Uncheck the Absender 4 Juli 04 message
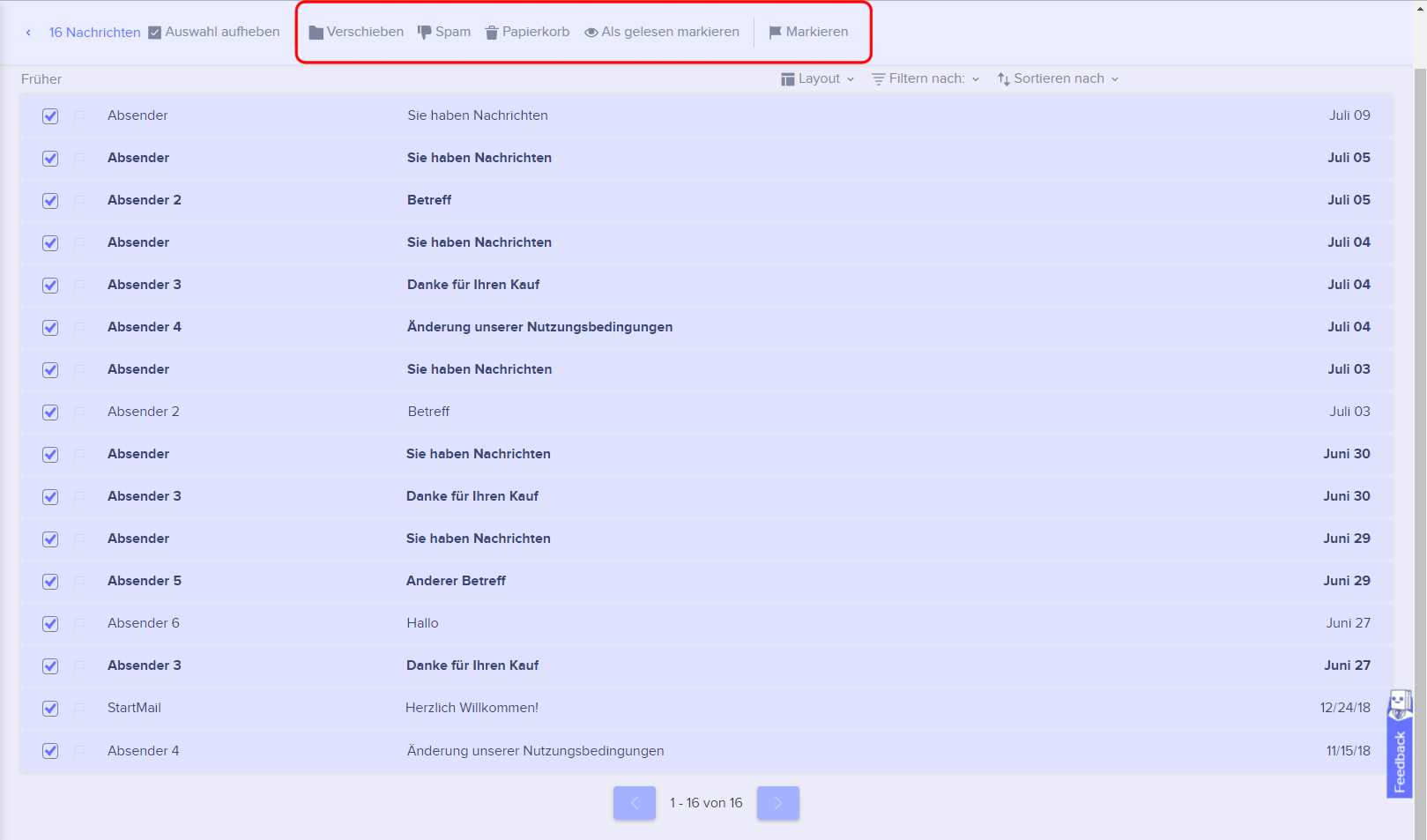Screen dimensions: 1427x840 50,328
